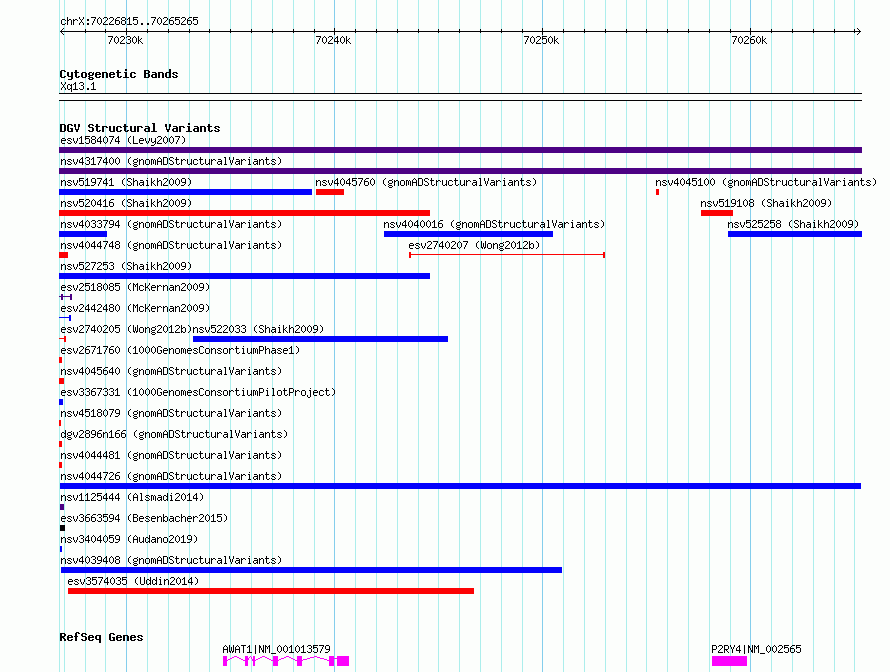The height and width of the screenshot is (672, 890).
Task: Click the esv2671760 1000Genomes Phase1 label
Action: tap(180, 350)
